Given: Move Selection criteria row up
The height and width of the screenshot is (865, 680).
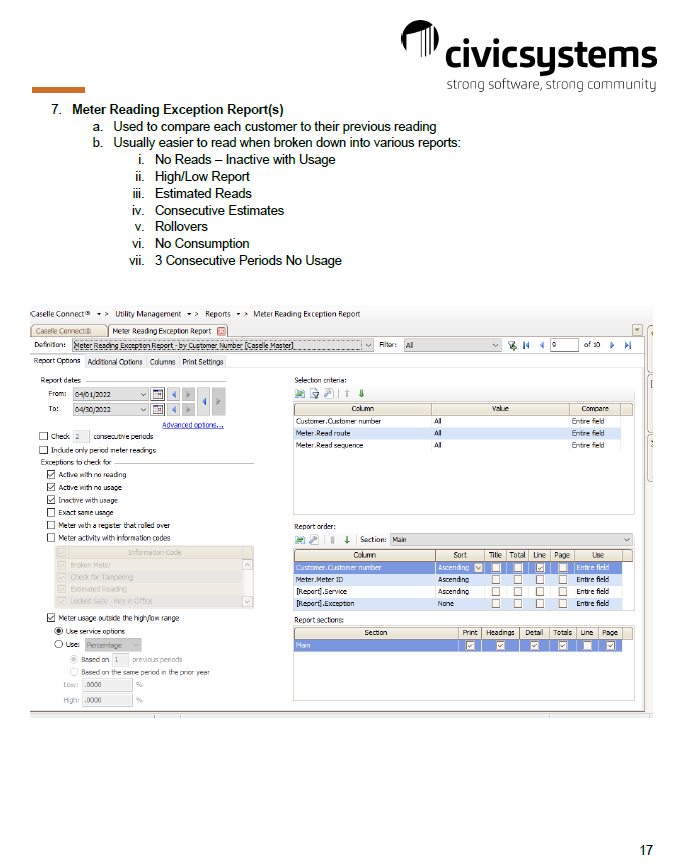Looking at the screenshot, I should point(347,393).
